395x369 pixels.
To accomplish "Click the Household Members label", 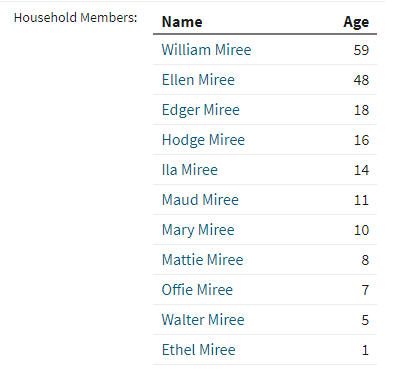I will 76,17.
